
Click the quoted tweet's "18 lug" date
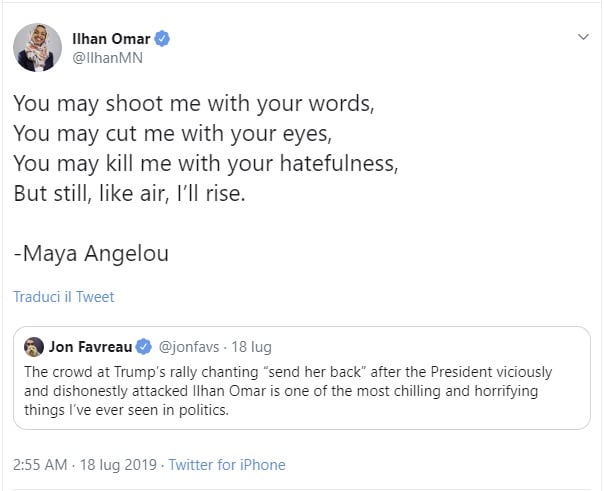click(252, 347)
